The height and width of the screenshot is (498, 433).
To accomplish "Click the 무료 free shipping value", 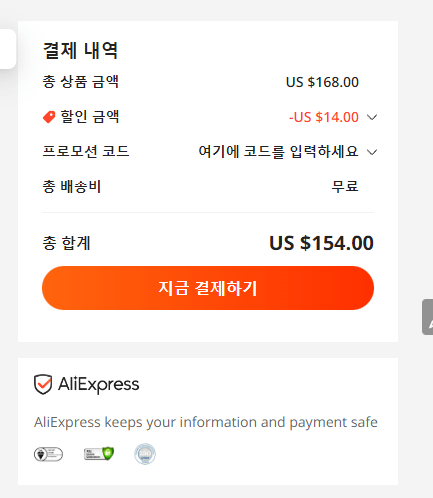I will [x=345, y=186].
